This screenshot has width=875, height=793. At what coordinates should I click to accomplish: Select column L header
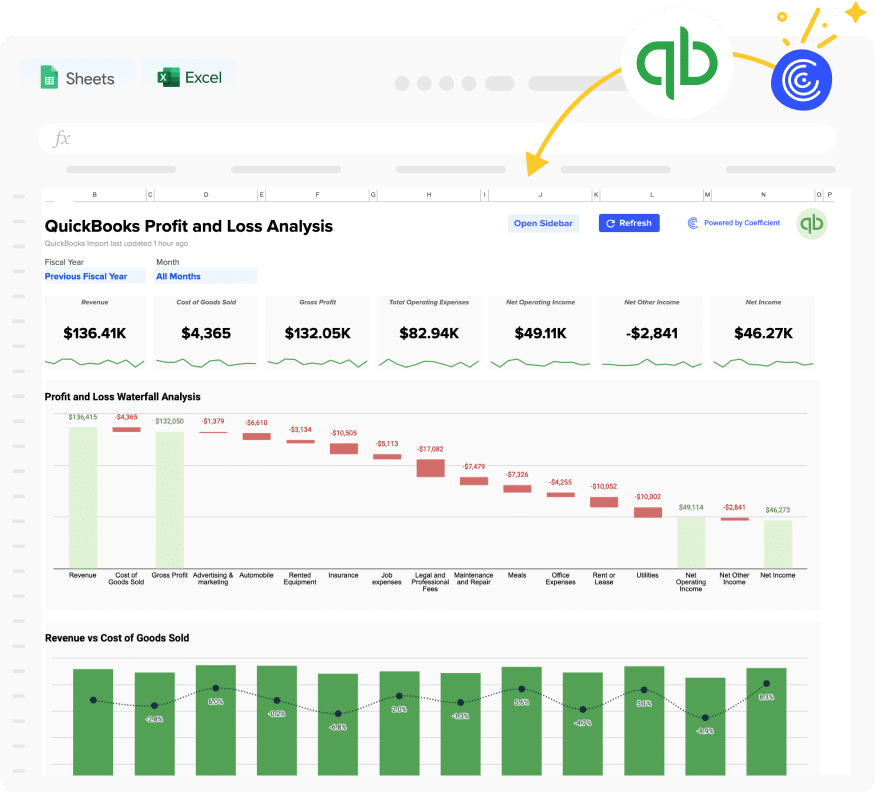click(x=652, y=195)
